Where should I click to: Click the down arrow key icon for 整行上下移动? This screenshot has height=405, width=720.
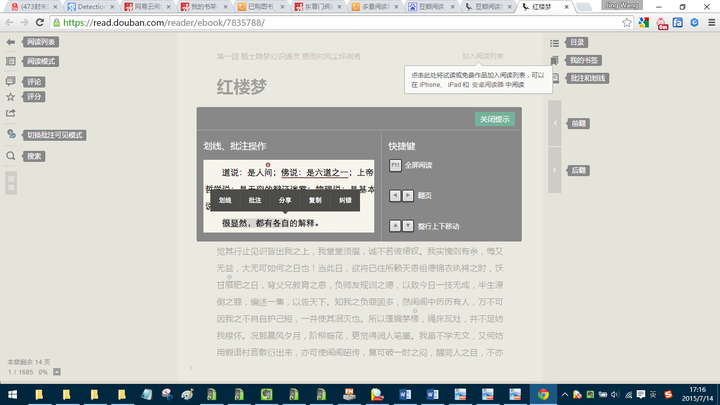pyautogui.click(x=408, y=226)
